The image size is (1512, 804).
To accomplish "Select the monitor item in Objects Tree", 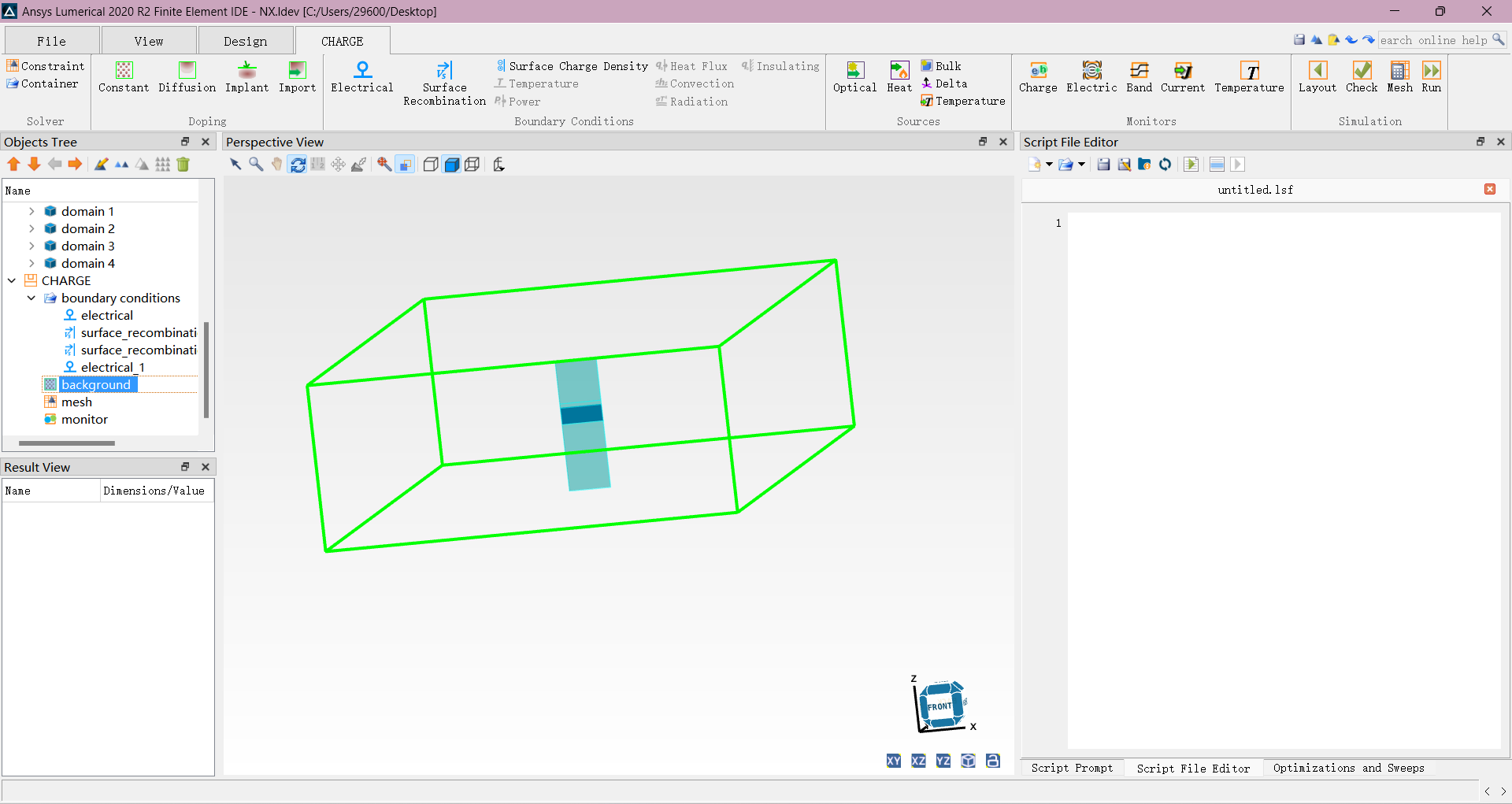I will coord(84,420).
